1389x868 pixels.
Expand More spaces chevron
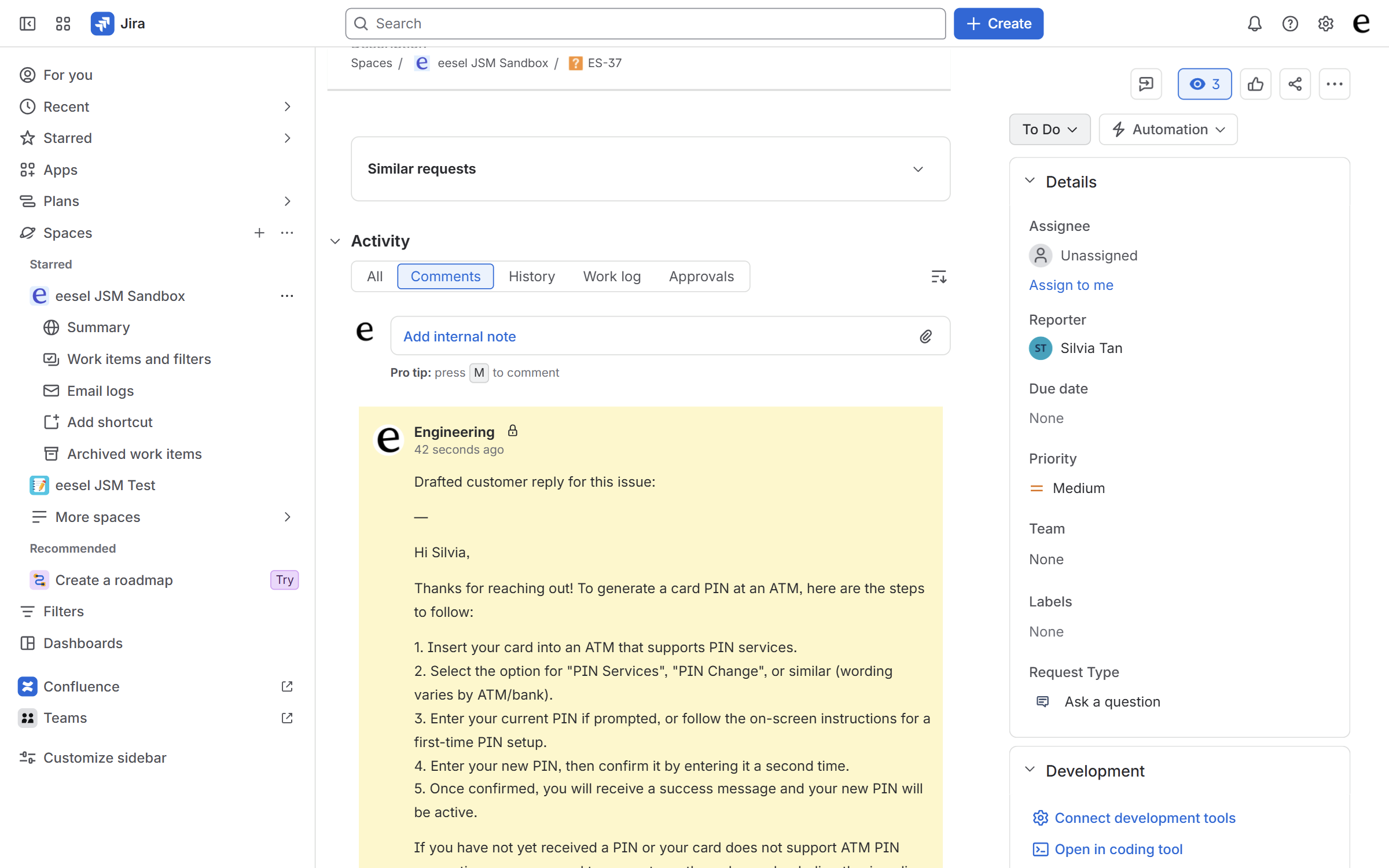click(288, 517)
